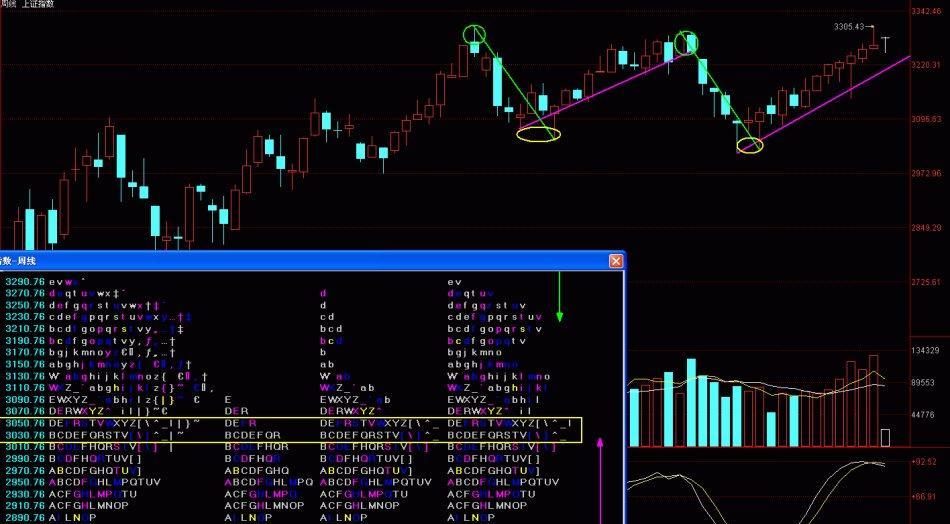This screenshot has height=524, width=950.
Task: Select the 2890.76 price row label
Action: coord(25,518)
